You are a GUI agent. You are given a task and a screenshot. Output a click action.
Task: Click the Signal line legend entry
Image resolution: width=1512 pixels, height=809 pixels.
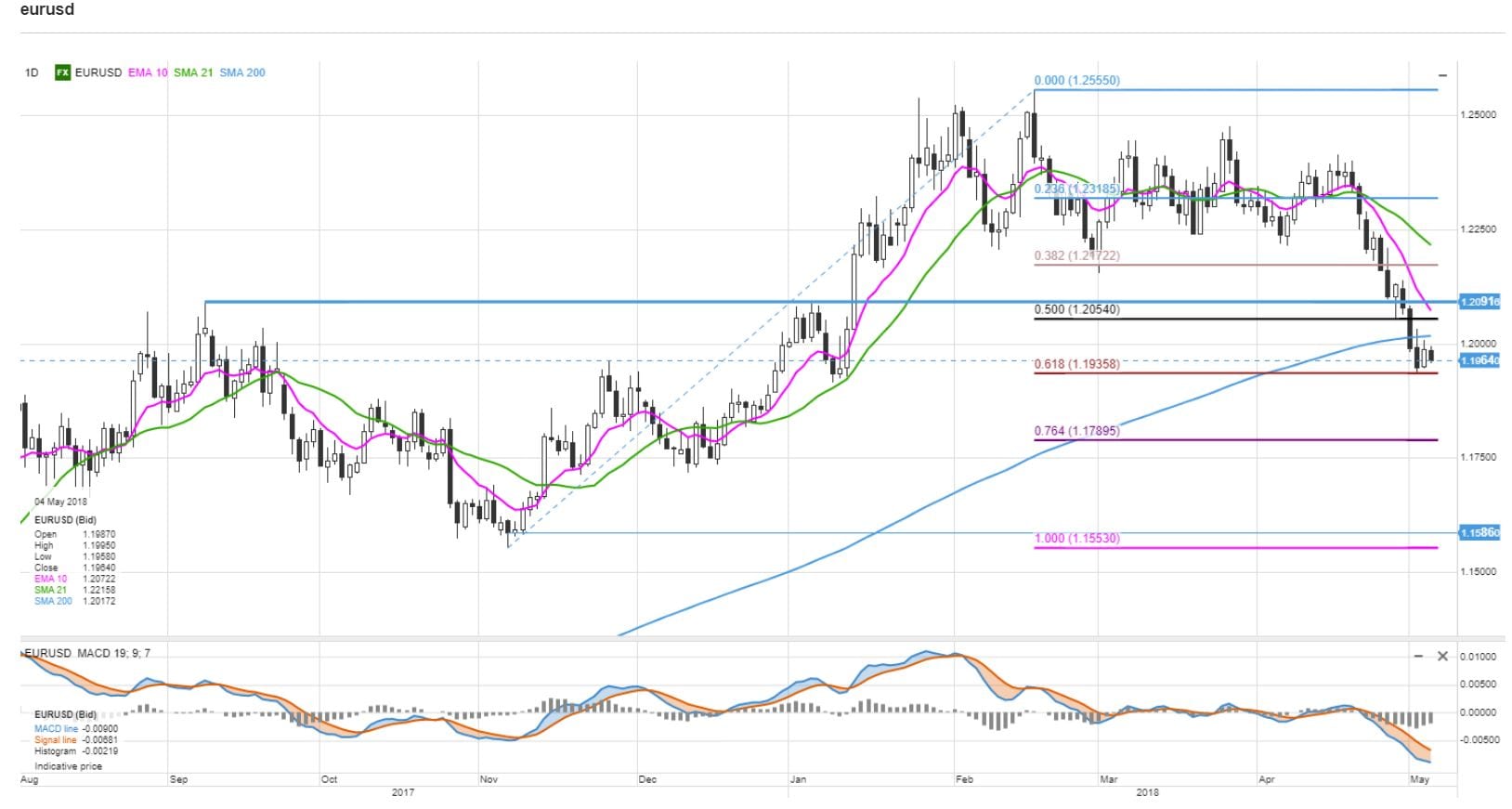tap(56, 740)
